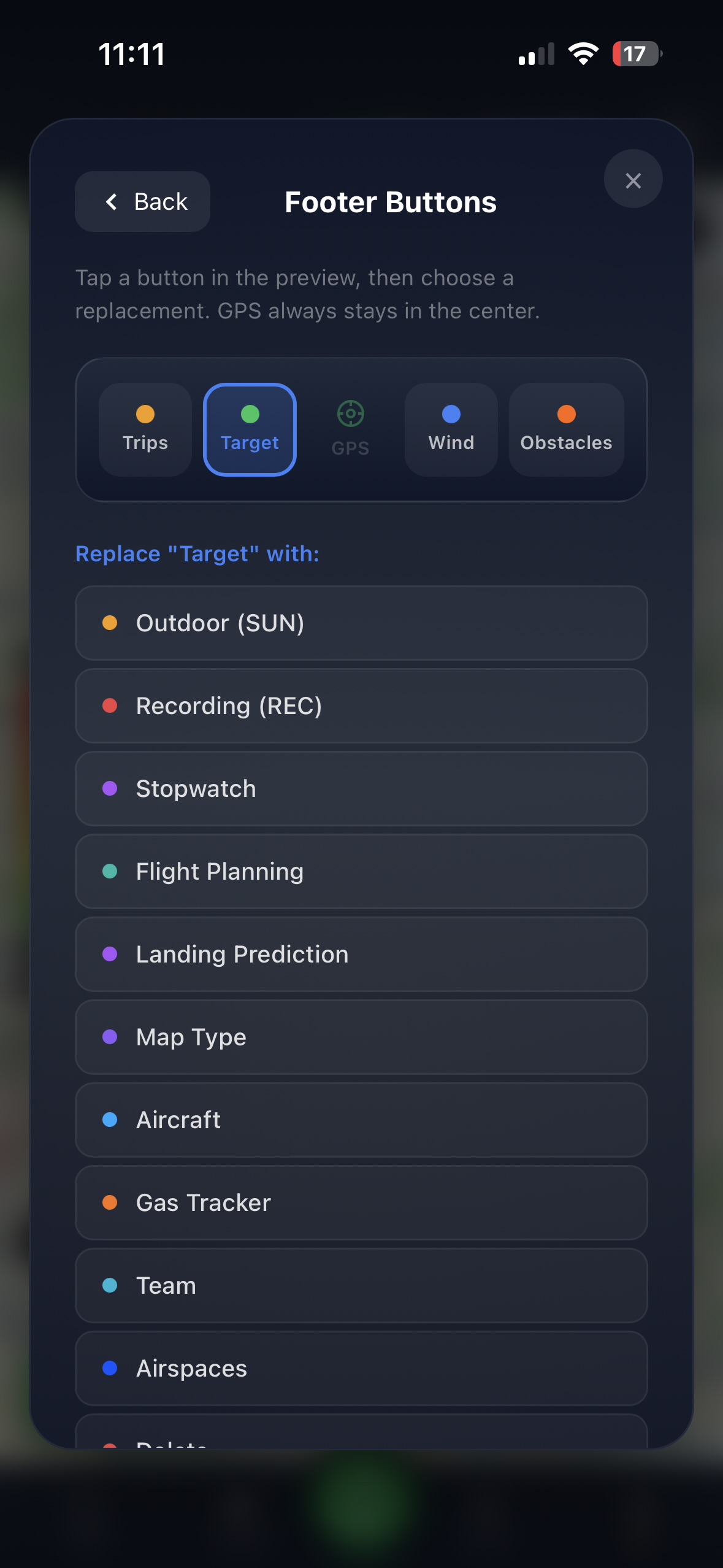Pick Stopwatch from the replacement list
This screenshot has height=1568, width=723.
coord(361,788)
